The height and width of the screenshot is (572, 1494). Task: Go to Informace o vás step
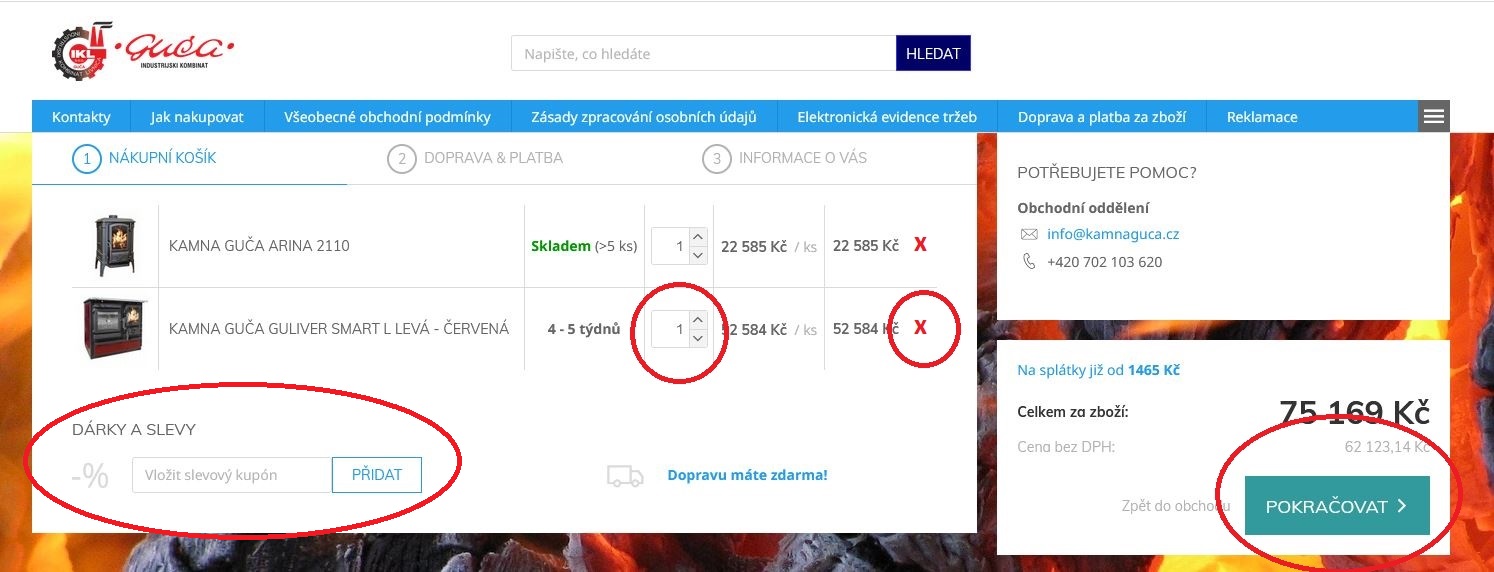(x=785, y=158)
